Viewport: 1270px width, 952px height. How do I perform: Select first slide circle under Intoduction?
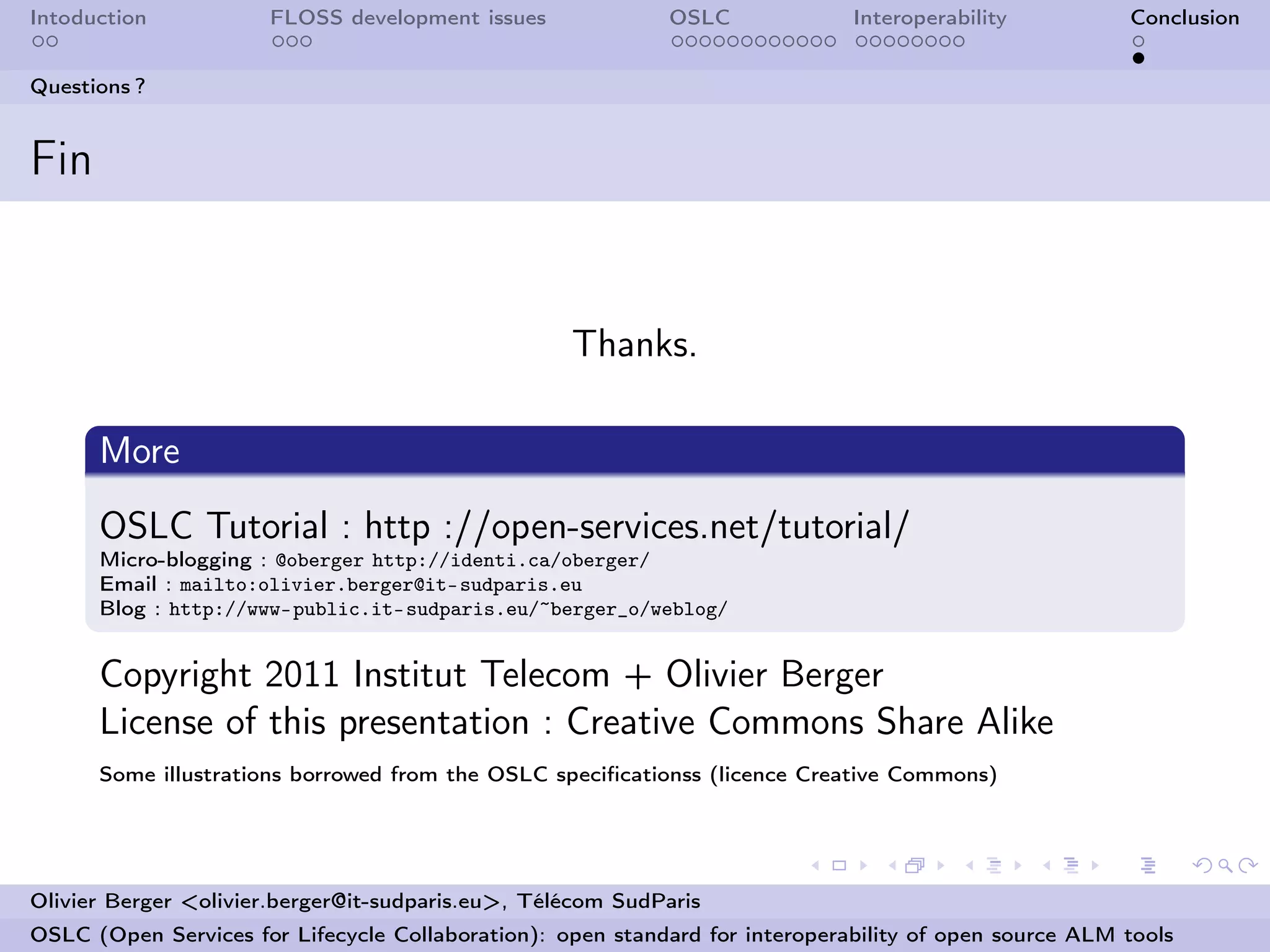[x=38, y=42]
